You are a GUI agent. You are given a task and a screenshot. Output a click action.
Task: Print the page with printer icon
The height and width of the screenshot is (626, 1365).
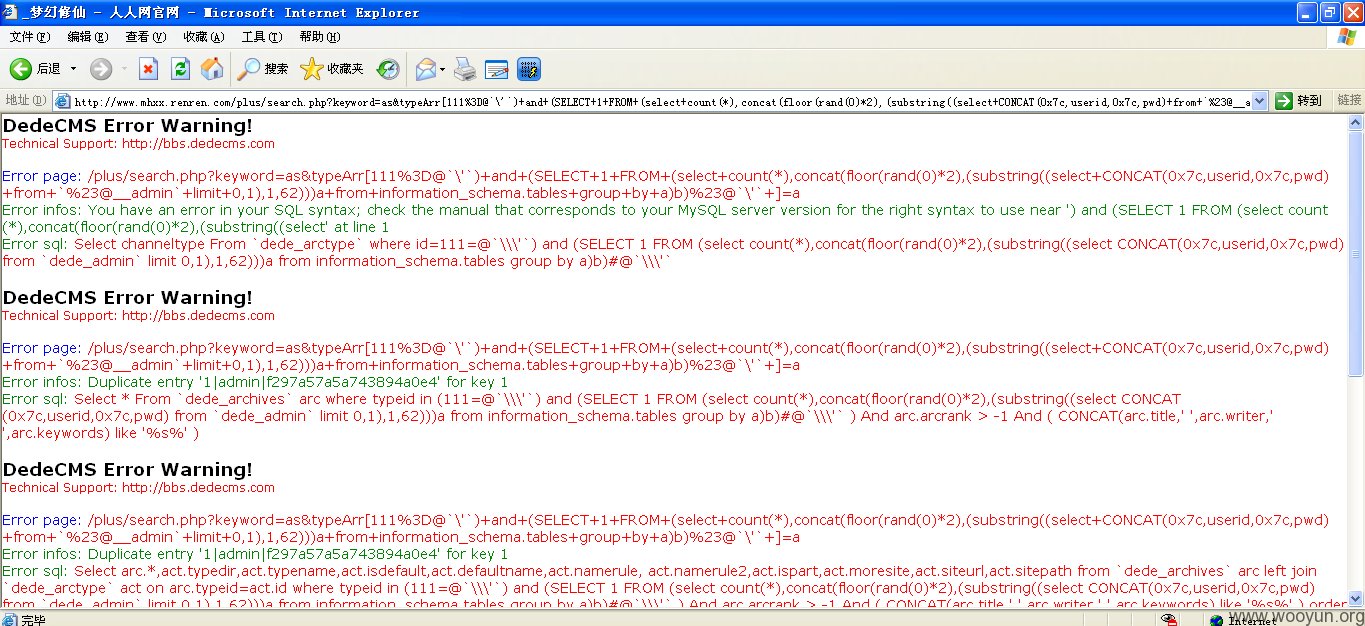point(465,69)
